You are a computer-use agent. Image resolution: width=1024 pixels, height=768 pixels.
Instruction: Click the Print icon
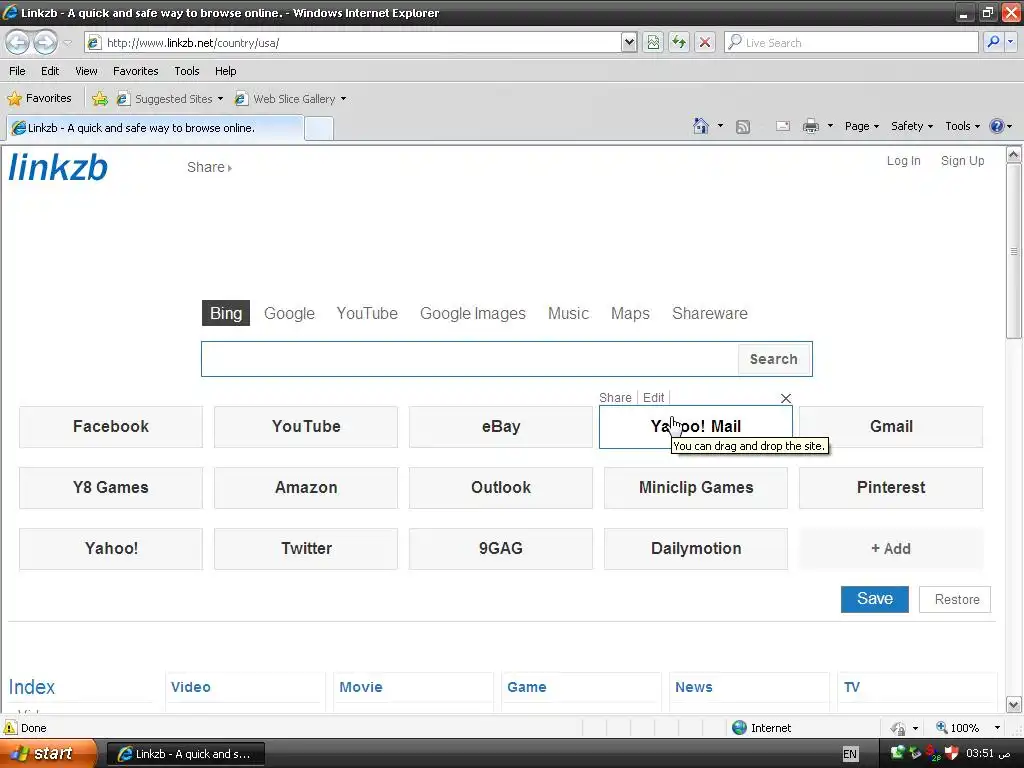click(x=810, y=126)
